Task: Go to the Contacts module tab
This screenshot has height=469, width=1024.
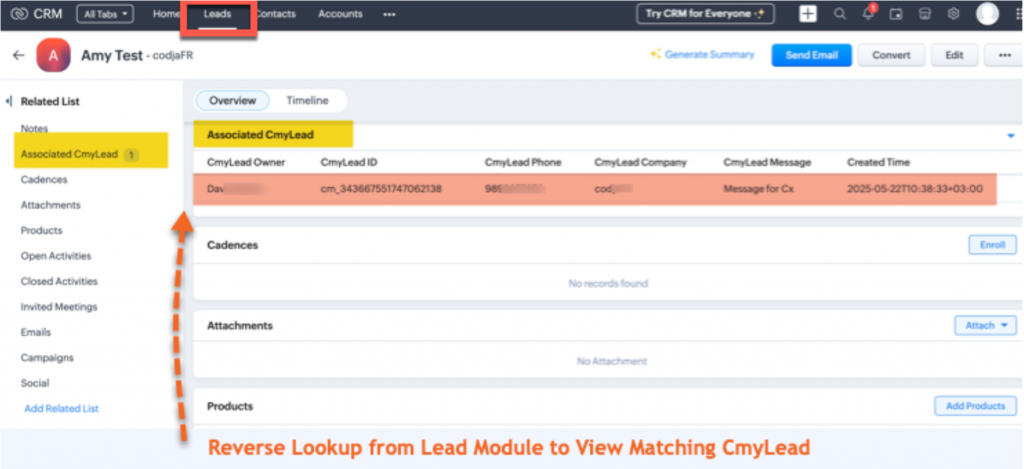Action: click(x=278, y=14)
